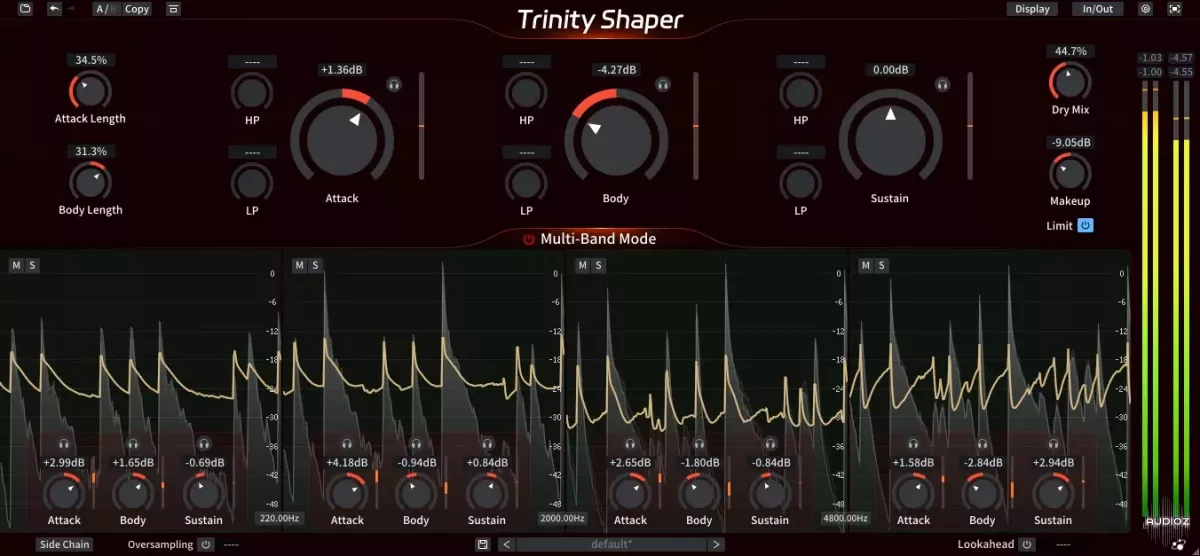The image size is (1200, 556).
Task: Click the Body section LP filter knob
Action: point(526,182)
